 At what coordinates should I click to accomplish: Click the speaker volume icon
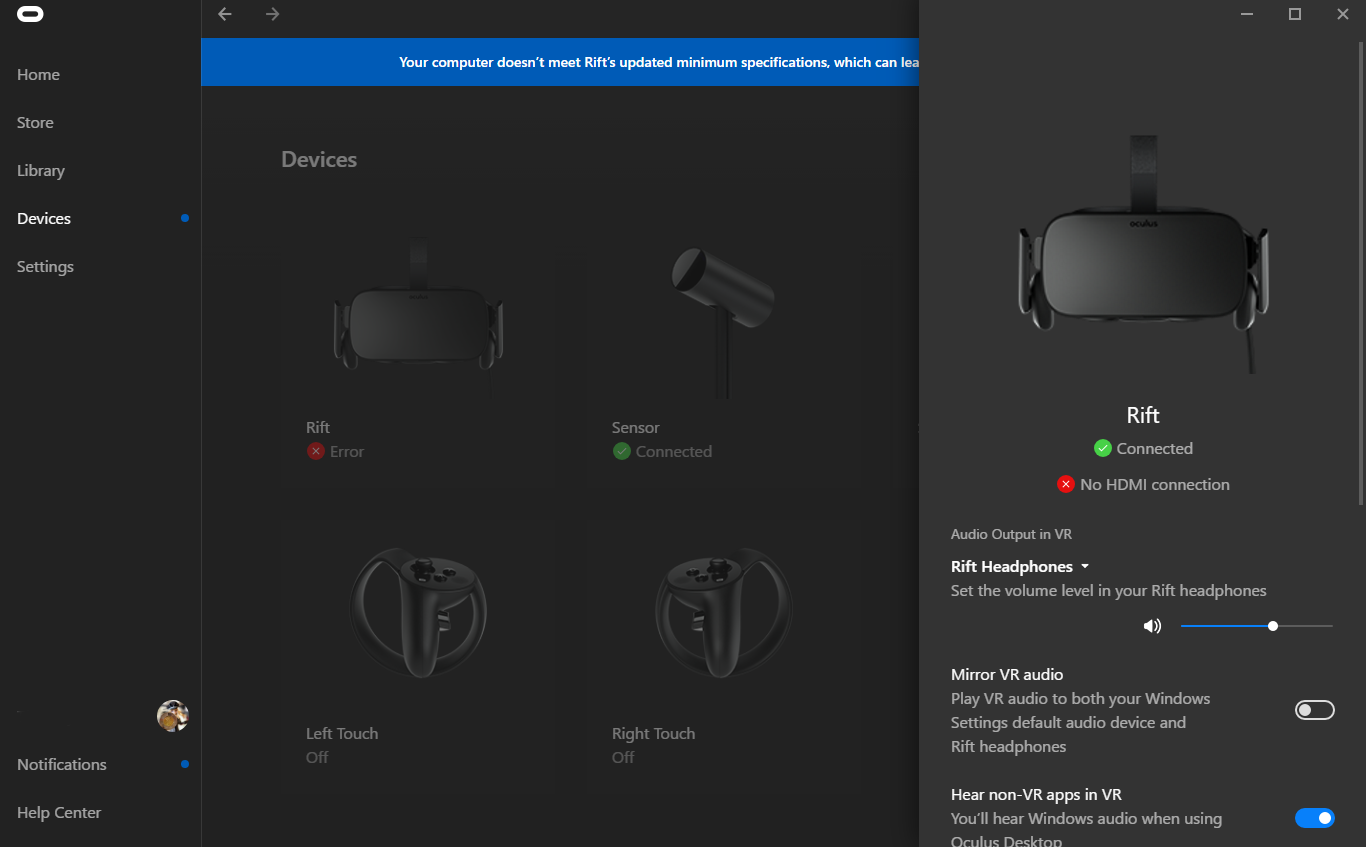click(x=1152, y=626)
